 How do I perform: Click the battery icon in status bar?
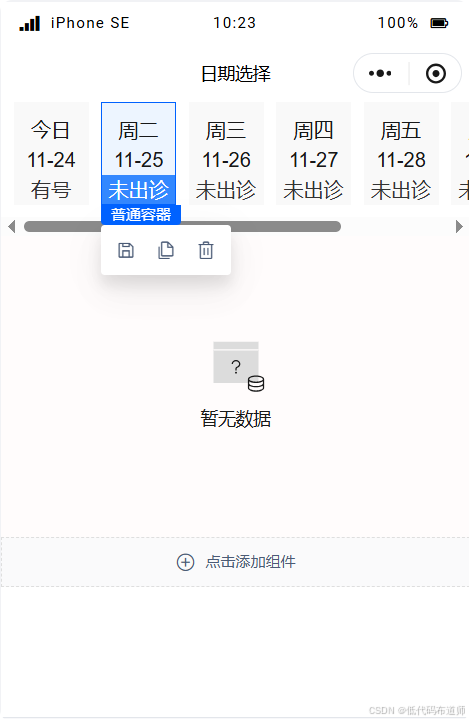pyautogui.click(x=439, y=23)
